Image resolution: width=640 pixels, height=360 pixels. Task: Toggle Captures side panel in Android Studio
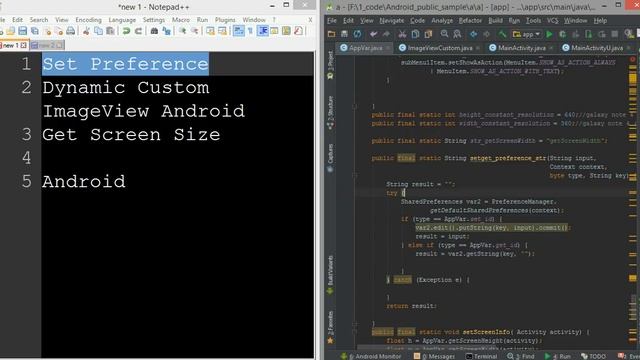pyautogui.click(x=330, y=158)
